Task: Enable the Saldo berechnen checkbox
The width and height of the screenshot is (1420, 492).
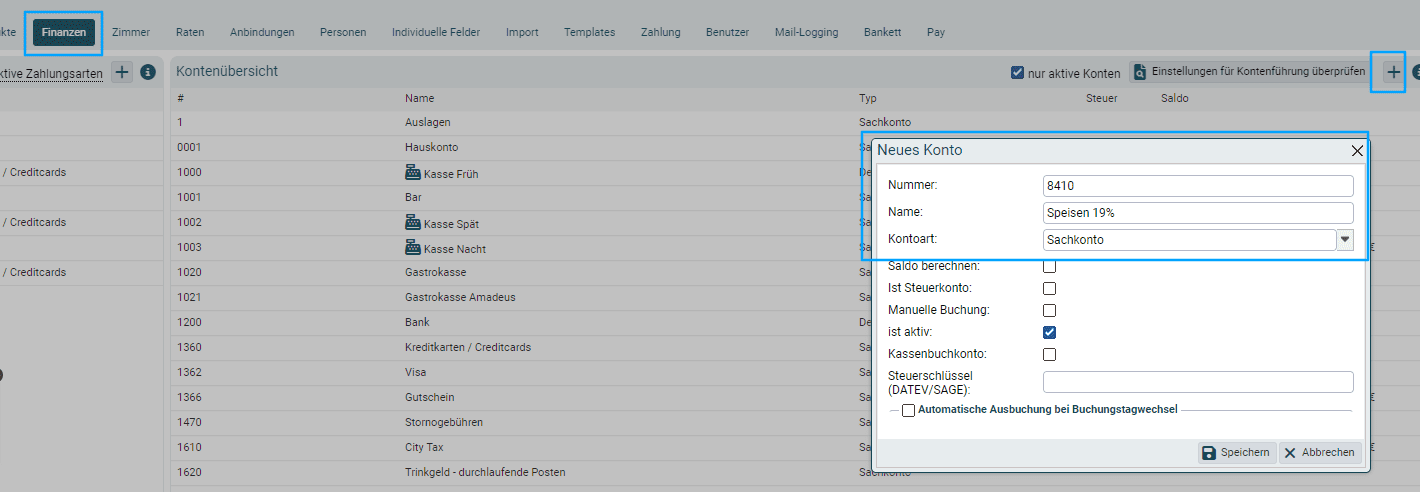Action: (1049, 266)
